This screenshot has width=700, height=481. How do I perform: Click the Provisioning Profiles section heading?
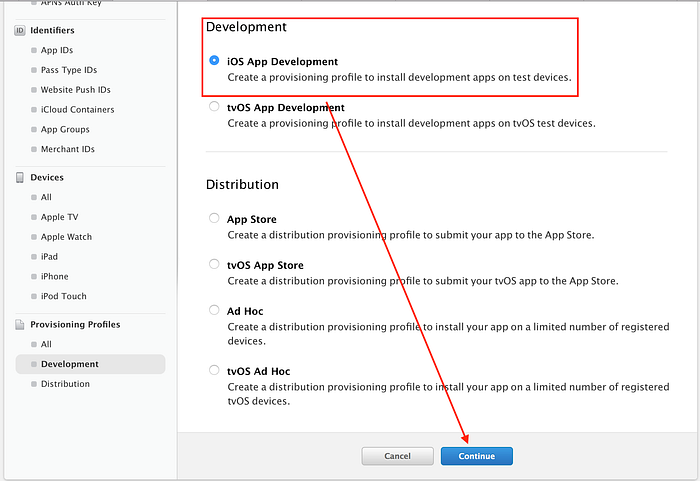pos(75,324)
